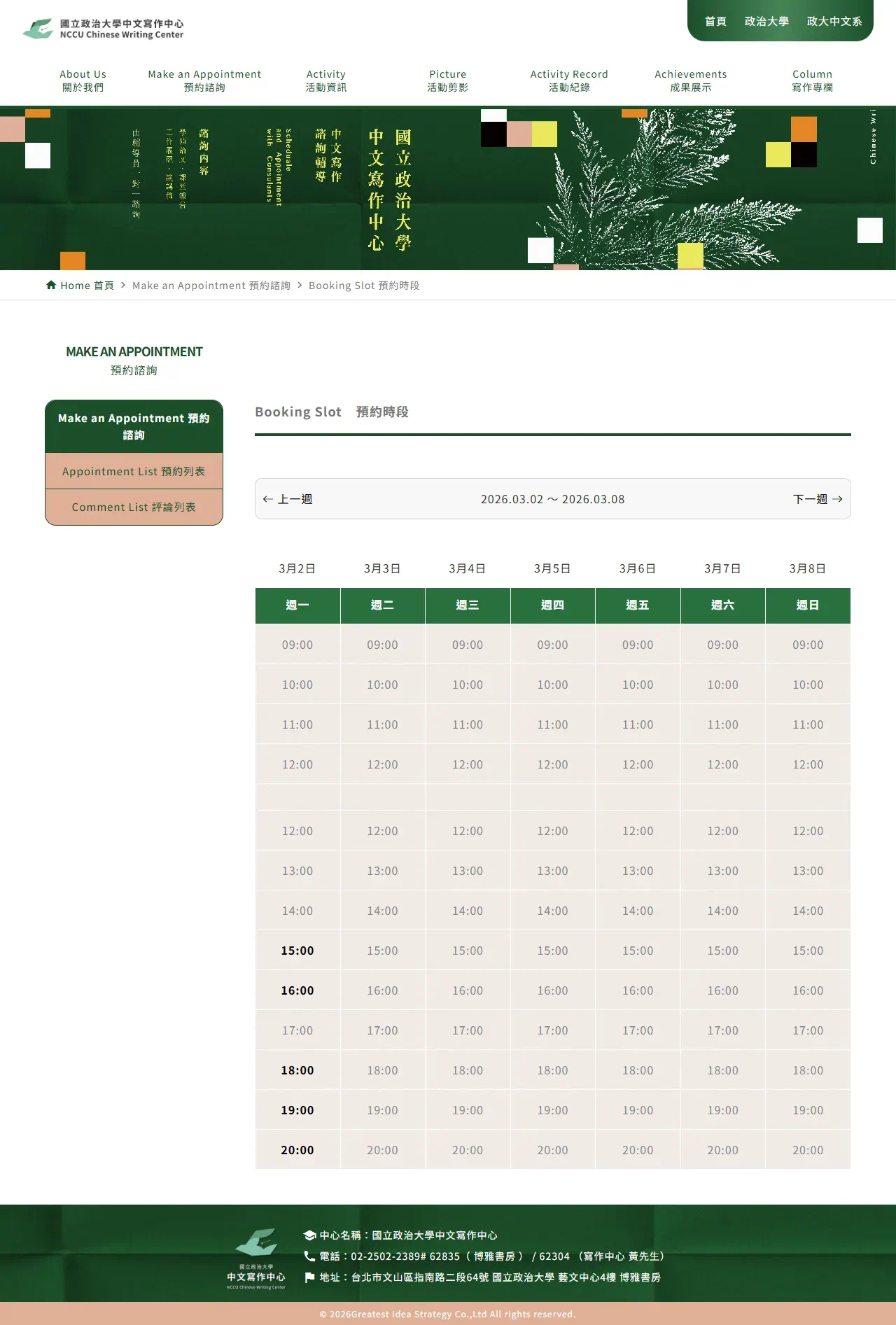Book the 19:00 slot on Monday 3月2日
The width and height of the screenshot is (896, 1325).
click(x=297, y=1110)
